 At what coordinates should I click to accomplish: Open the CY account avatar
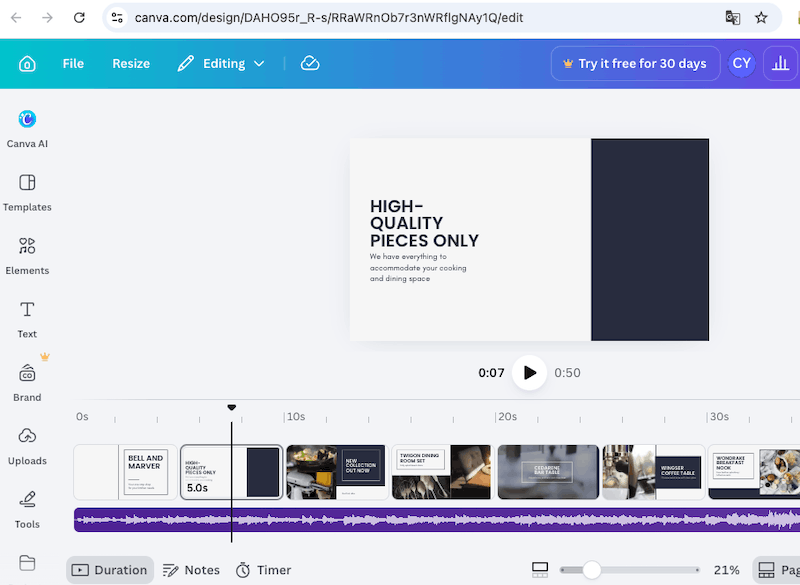(741, 64)
